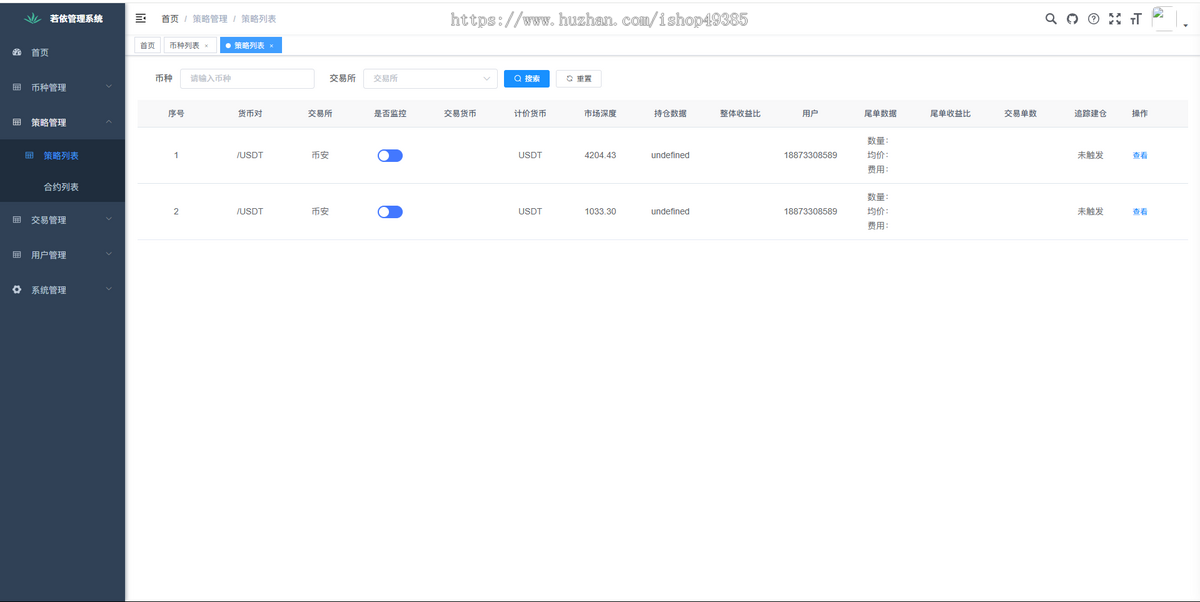Click the 用户管理 sidebar icon
Viewport: 1200px width, 602px height.
coord(16,254)
